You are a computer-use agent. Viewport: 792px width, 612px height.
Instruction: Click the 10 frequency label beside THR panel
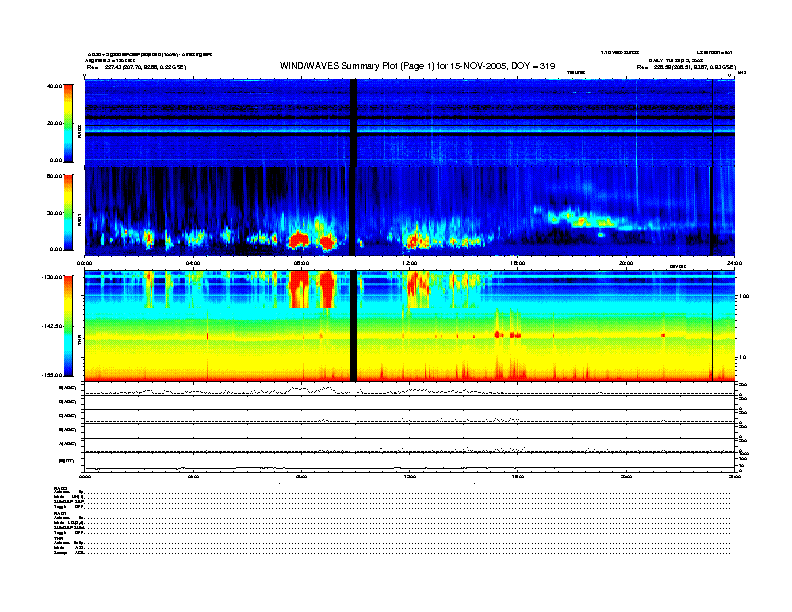point(743,358)
